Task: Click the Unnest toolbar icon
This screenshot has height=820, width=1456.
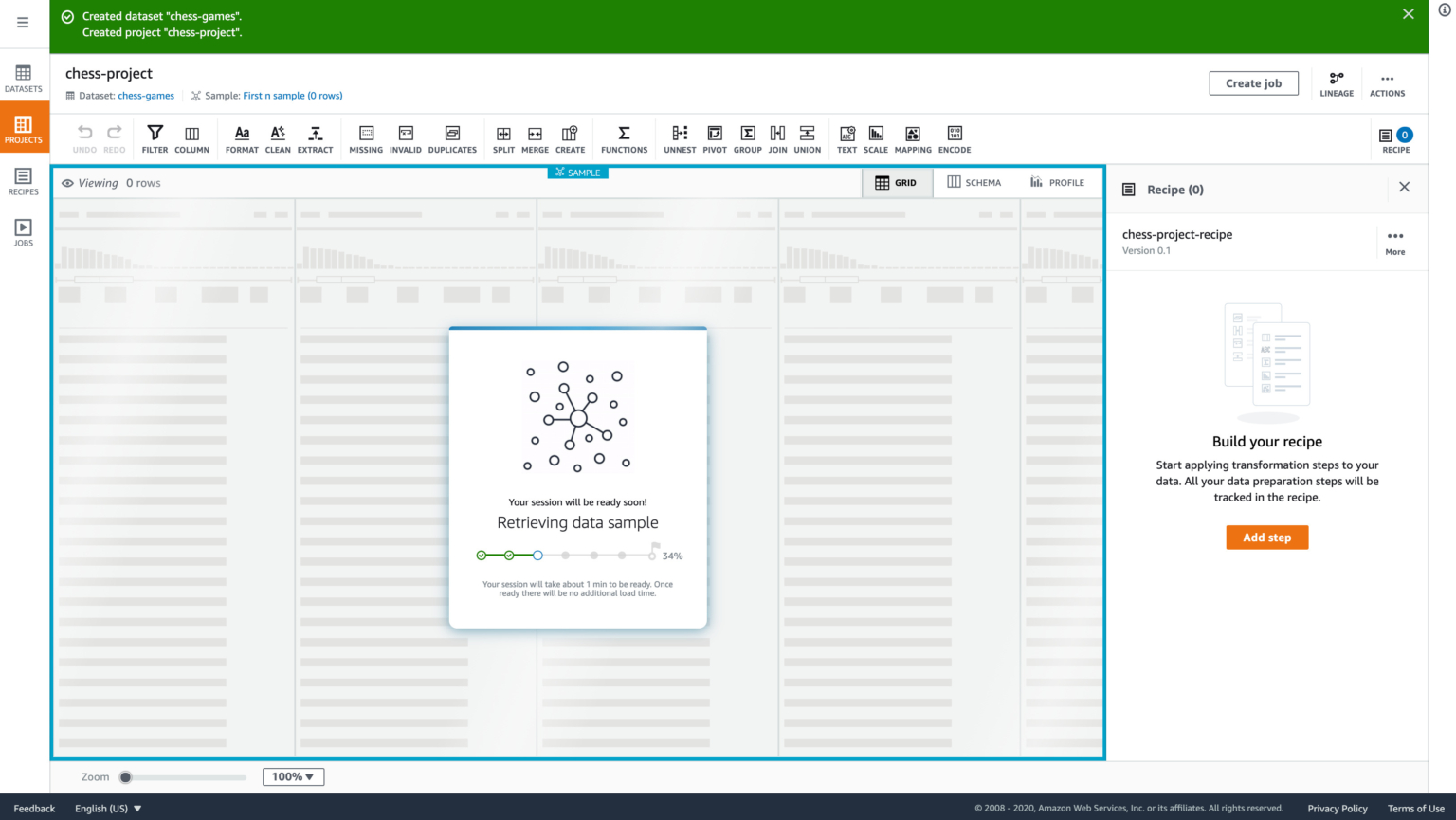Action: 680,137
